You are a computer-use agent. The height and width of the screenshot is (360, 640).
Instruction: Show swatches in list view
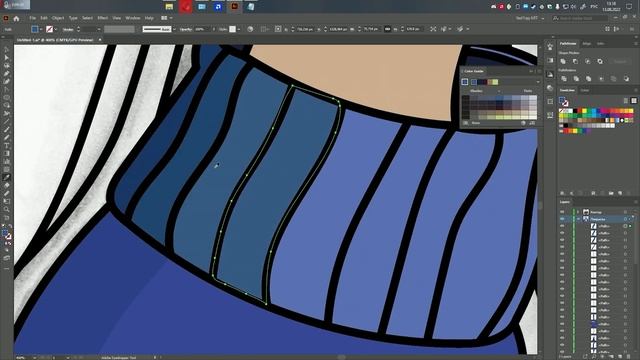[x=626, y=100]
